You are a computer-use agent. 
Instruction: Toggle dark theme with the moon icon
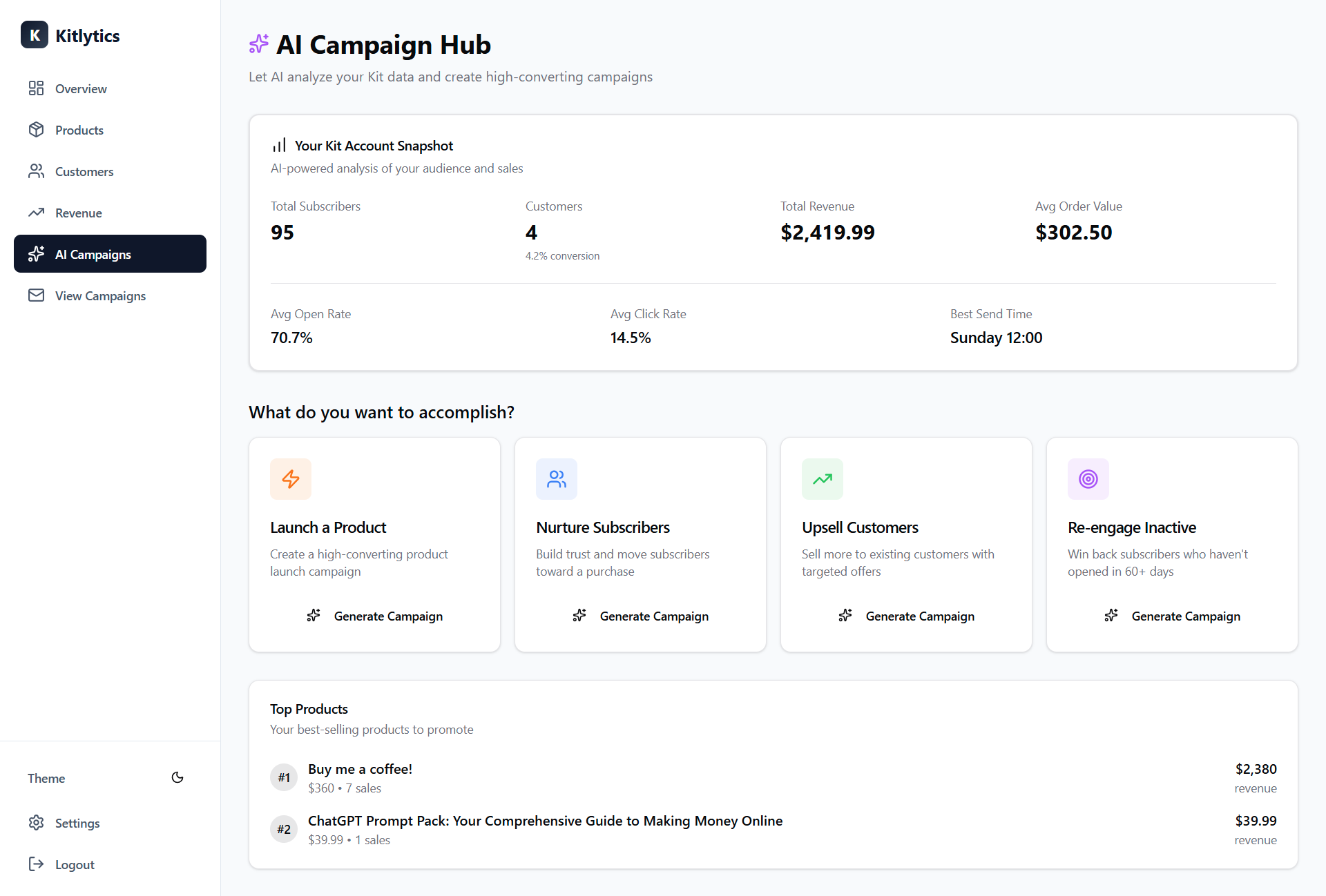click(x=177, y=777)
